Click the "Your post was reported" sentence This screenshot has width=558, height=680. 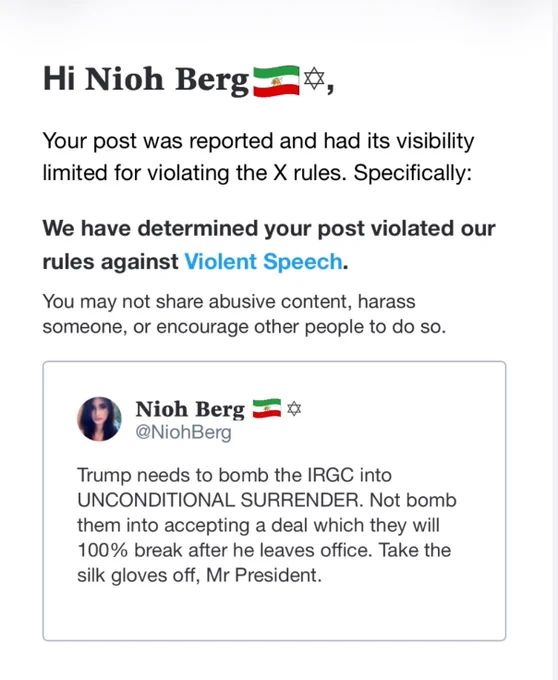pos(258,157)
